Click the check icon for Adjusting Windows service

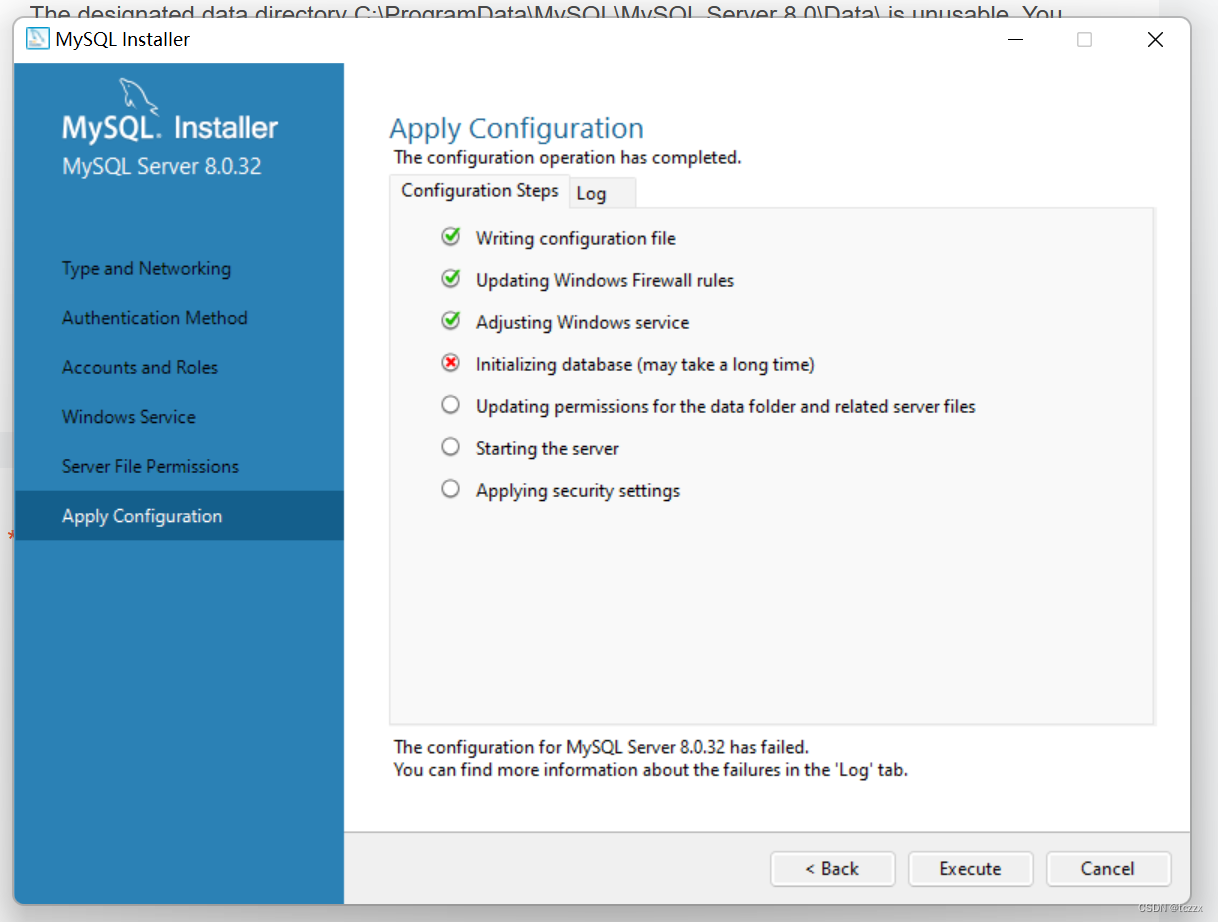tap(450, 320)
